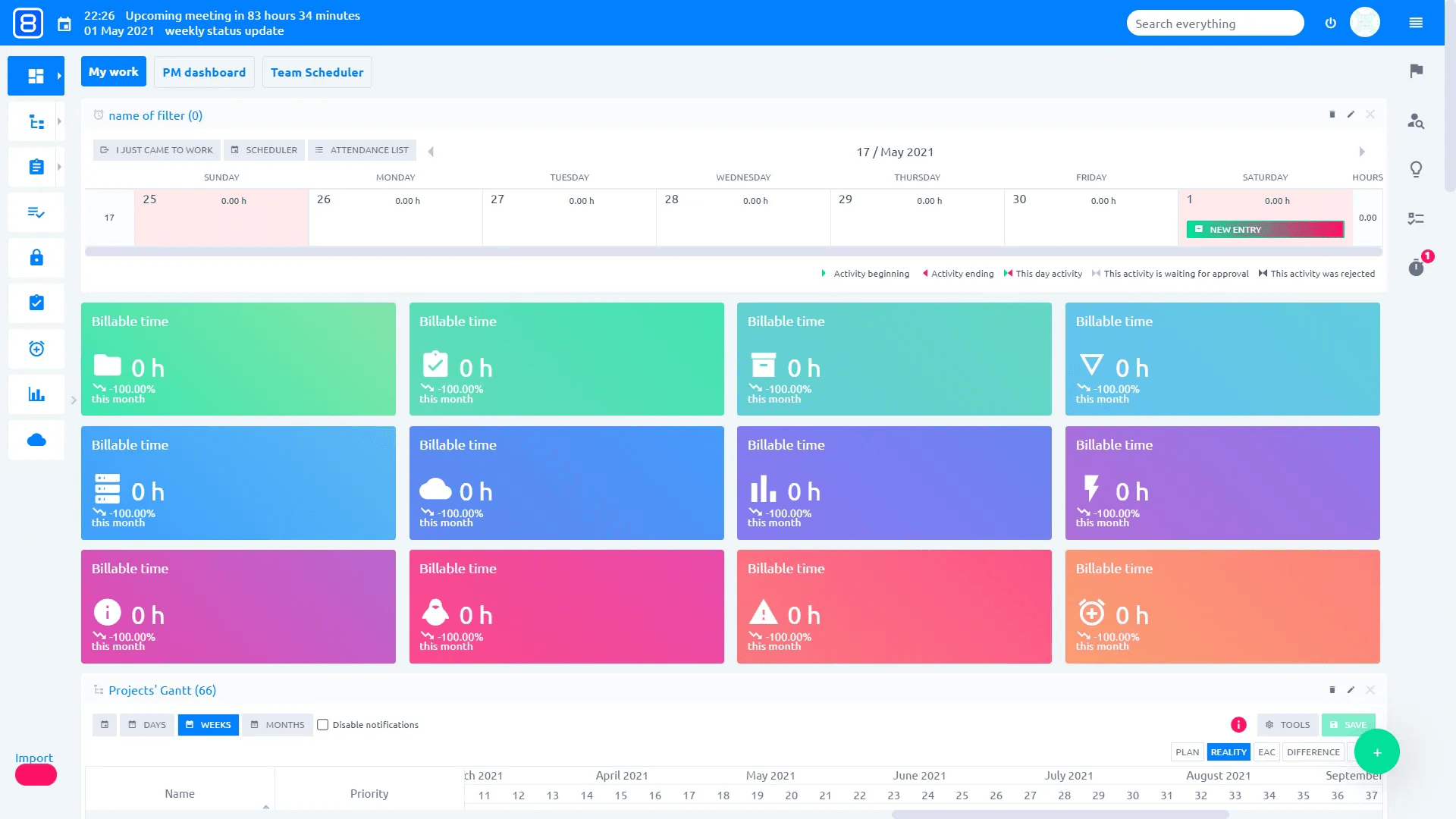Switch Gantt view to REALITY mode
This screenshot has width=1456, height=819.
click(x=1228, y=752)
